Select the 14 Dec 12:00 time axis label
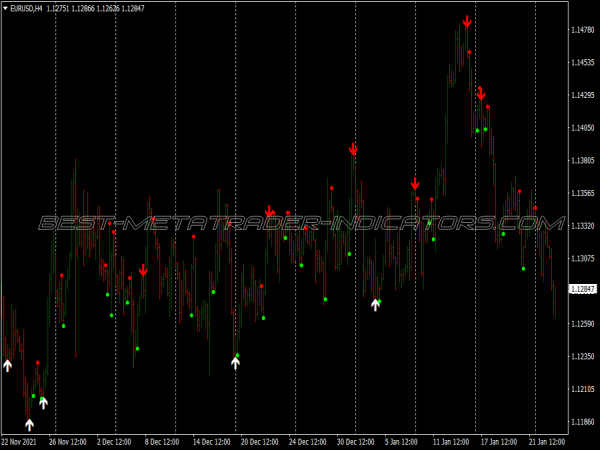 point(212,442)
